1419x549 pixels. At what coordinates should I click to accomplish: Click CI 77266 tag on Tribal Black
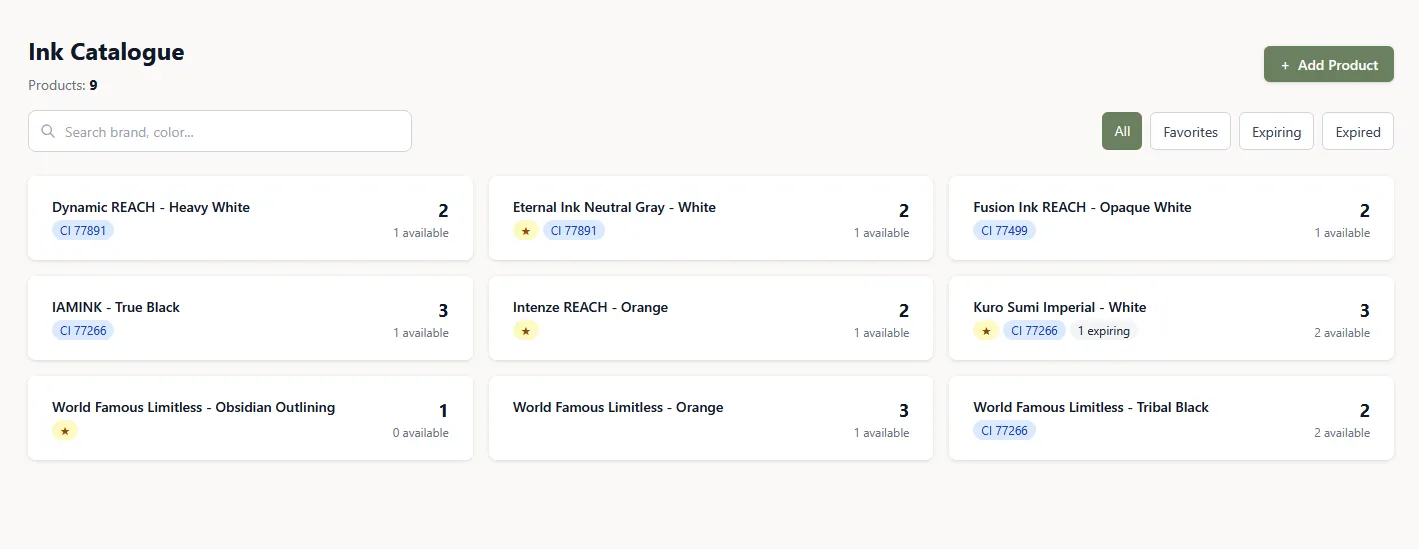[1004, 431]
